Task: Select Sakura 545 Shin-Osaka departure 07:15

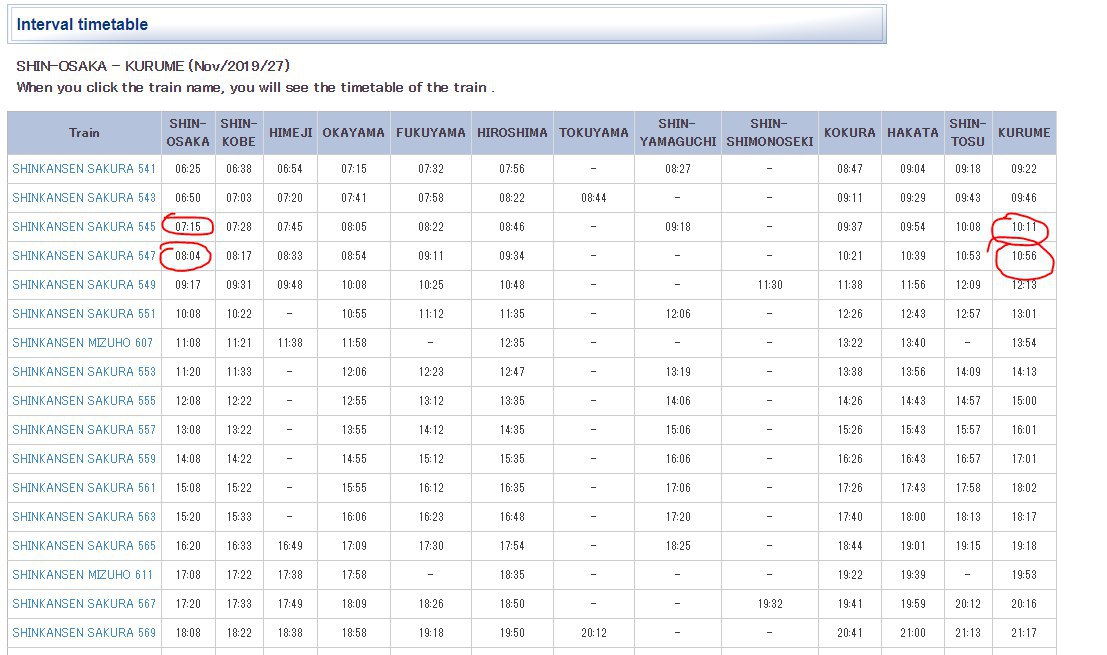Action: coord(188,227)
